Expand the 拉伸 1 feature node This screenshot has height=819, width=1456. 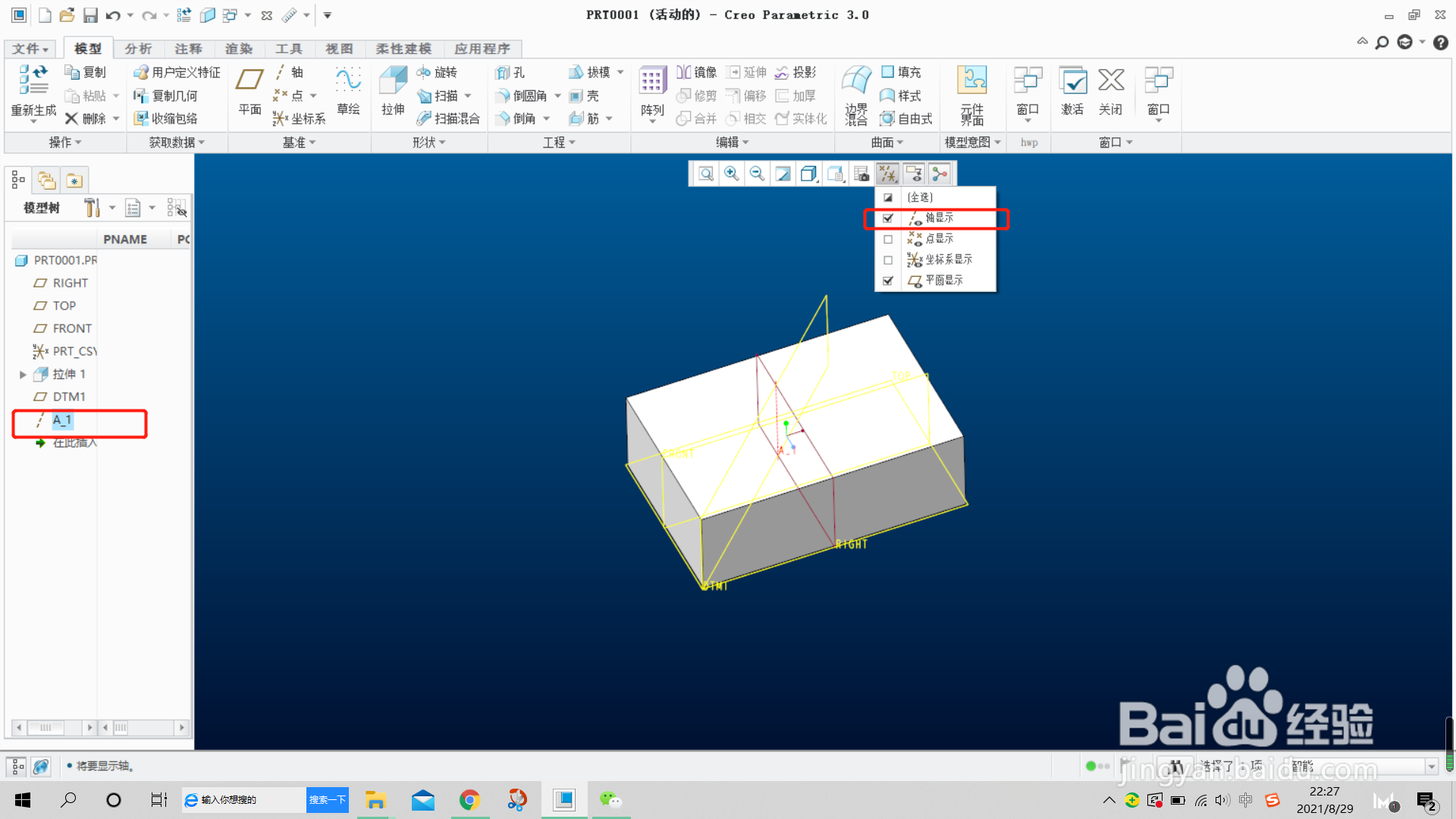(x=23, y=375)
